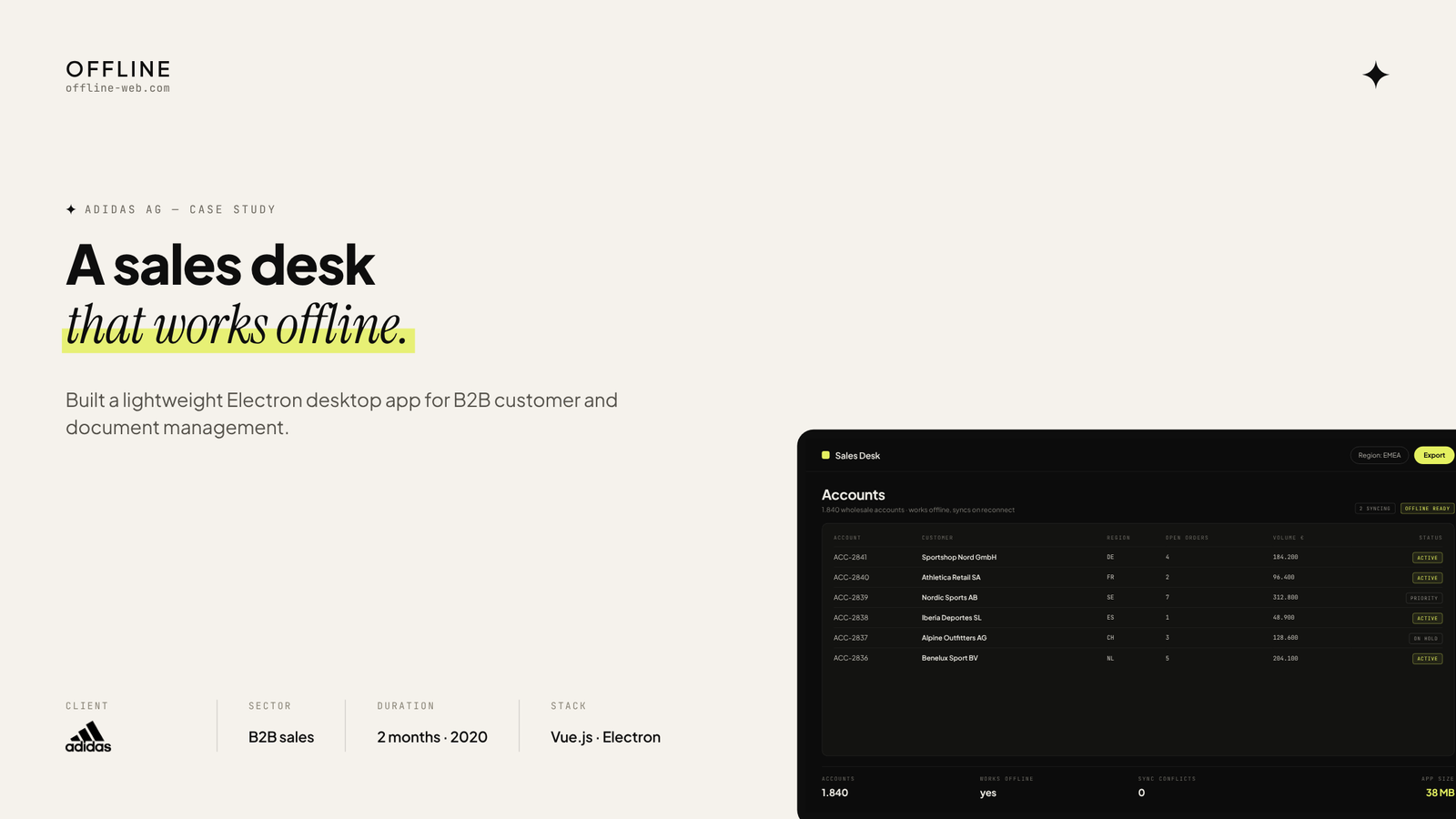Click the Export button

click(x=1434, y=455)
